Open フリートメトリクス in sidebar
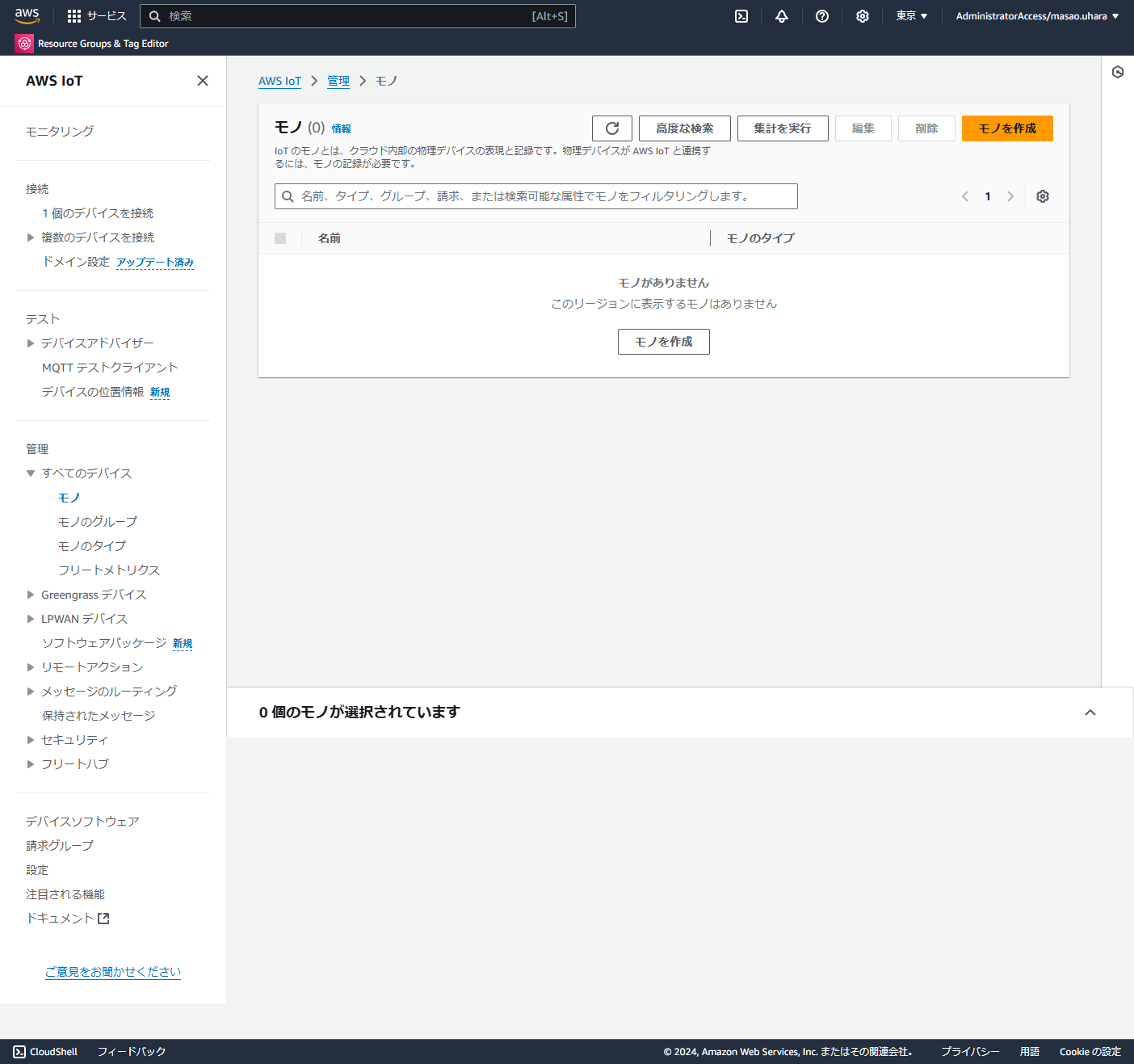The image size is (1134, 1064). (109, 570)
